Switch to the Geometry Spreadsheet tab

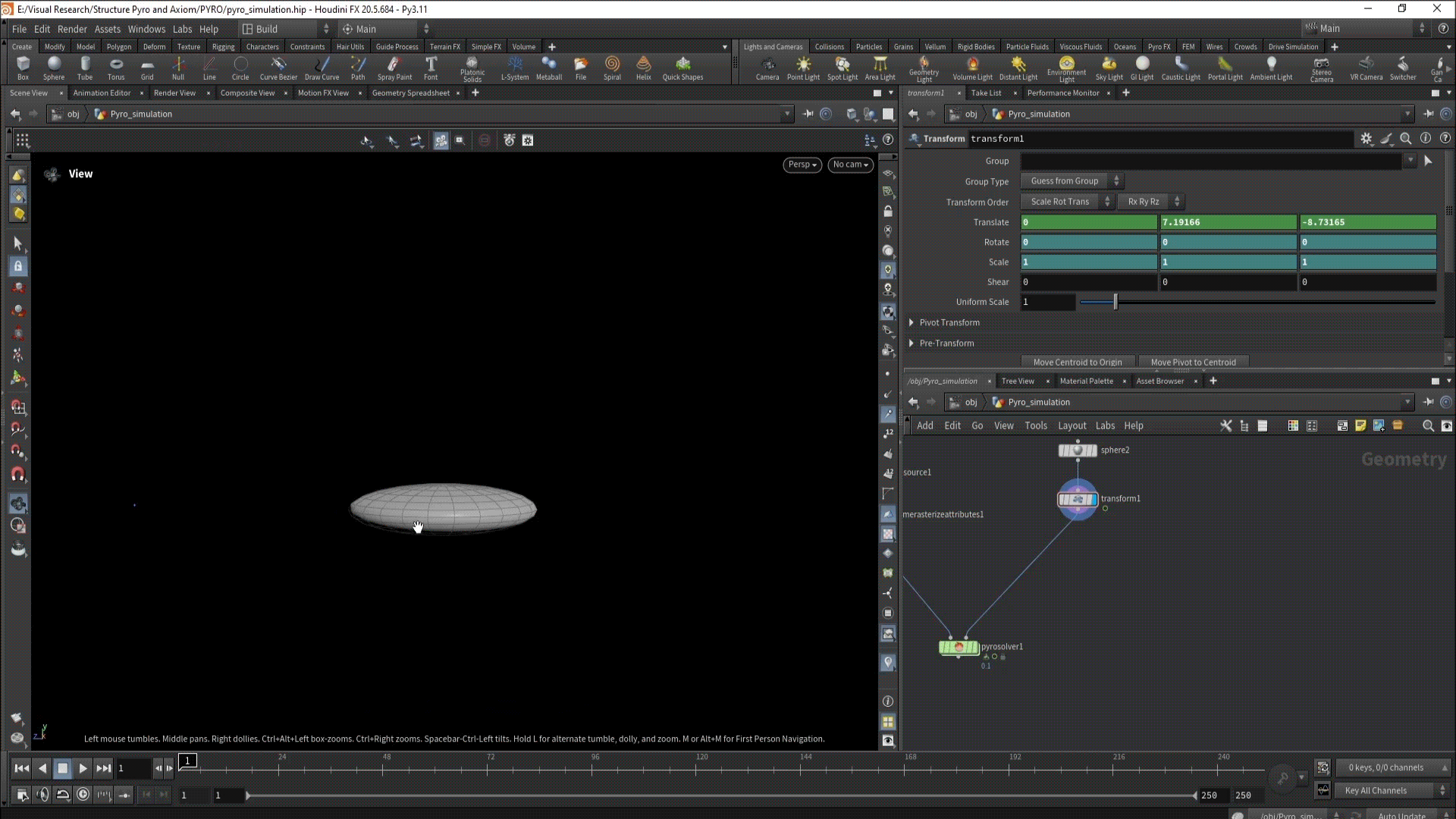410,93
